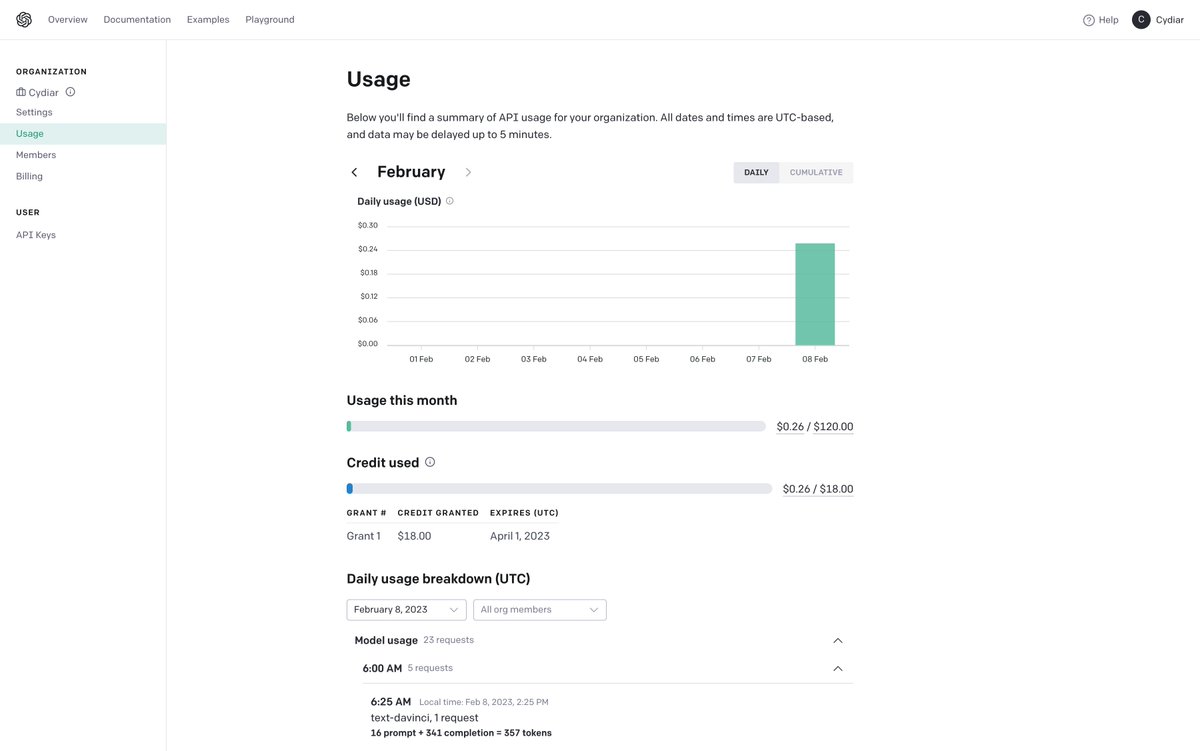1200x751 pixels.
Task: Click info icon next to Cydiar organization
Action: (x=70, y=92)
